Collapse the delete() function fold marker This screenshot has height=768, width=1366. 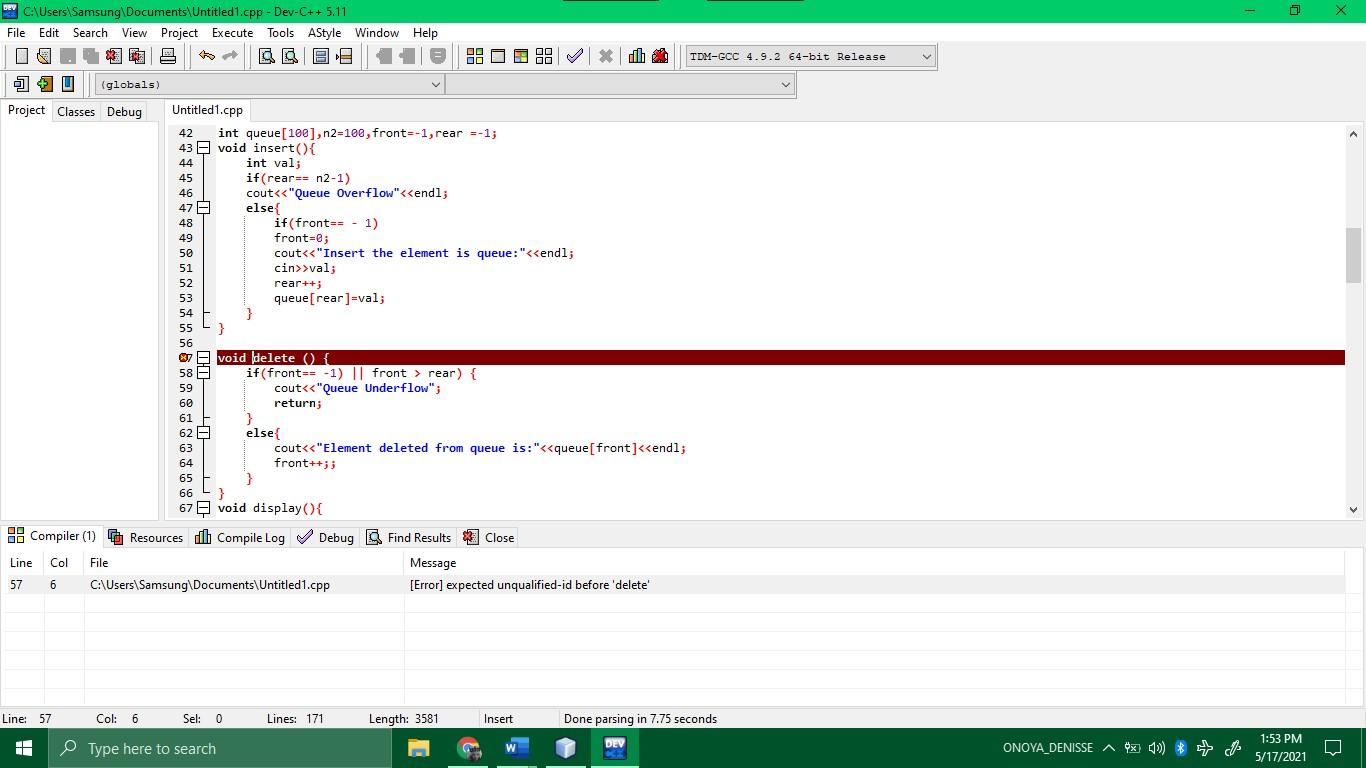[204, 357]
